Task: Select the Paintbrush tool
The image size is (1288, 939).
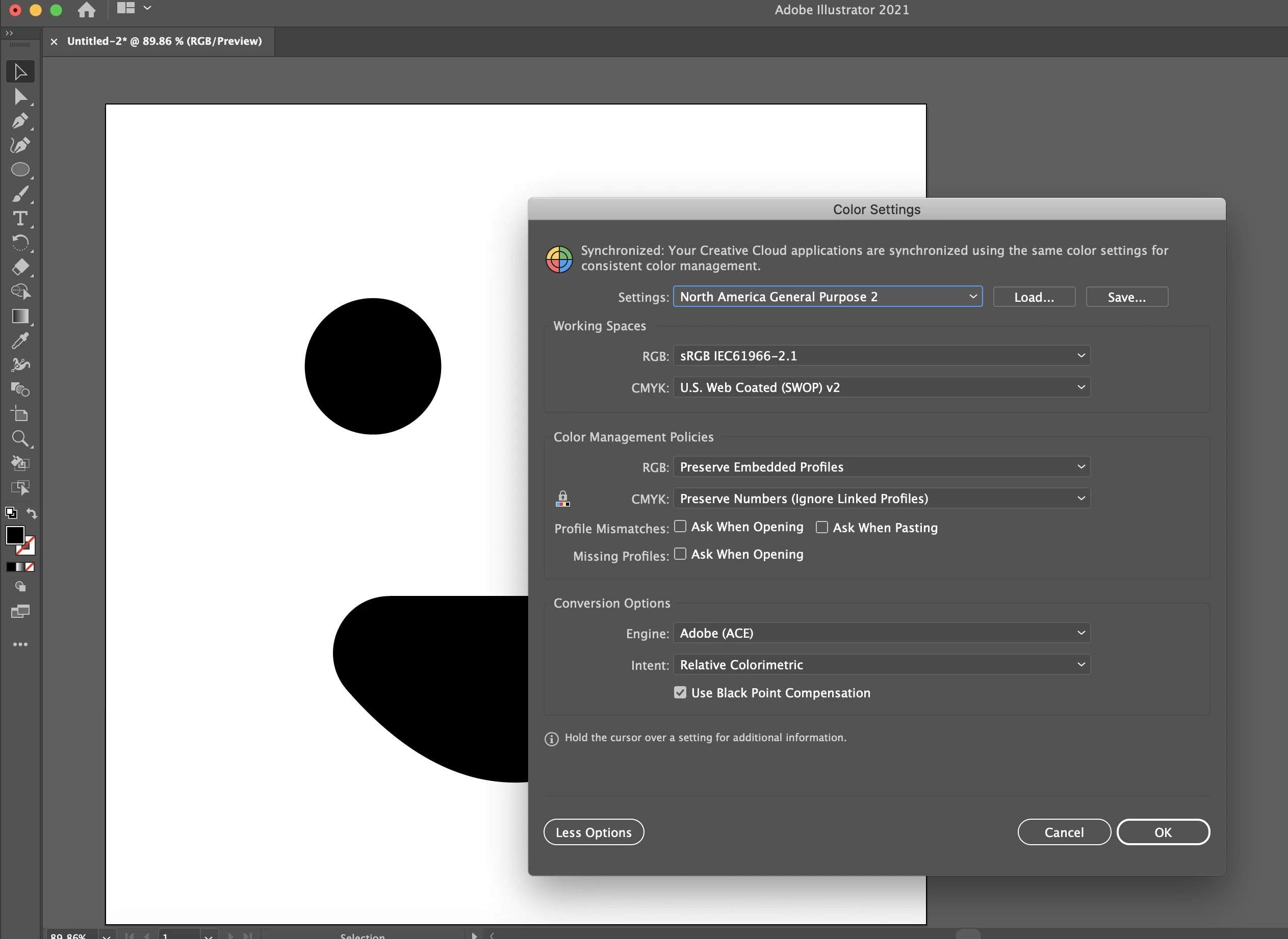Action: click(x=20, y=194)
